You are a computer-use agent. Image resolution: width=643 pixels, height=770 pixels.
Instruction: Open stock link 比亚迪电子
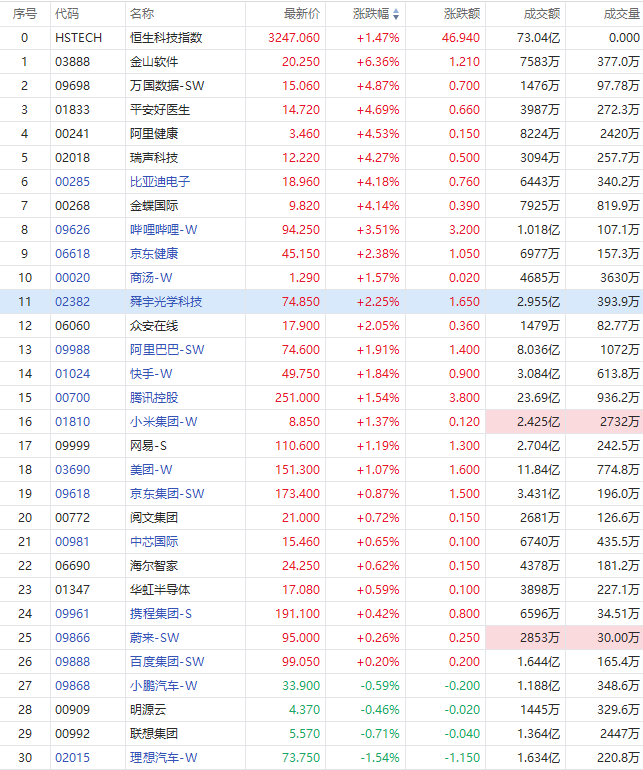(x=160, y=182)
